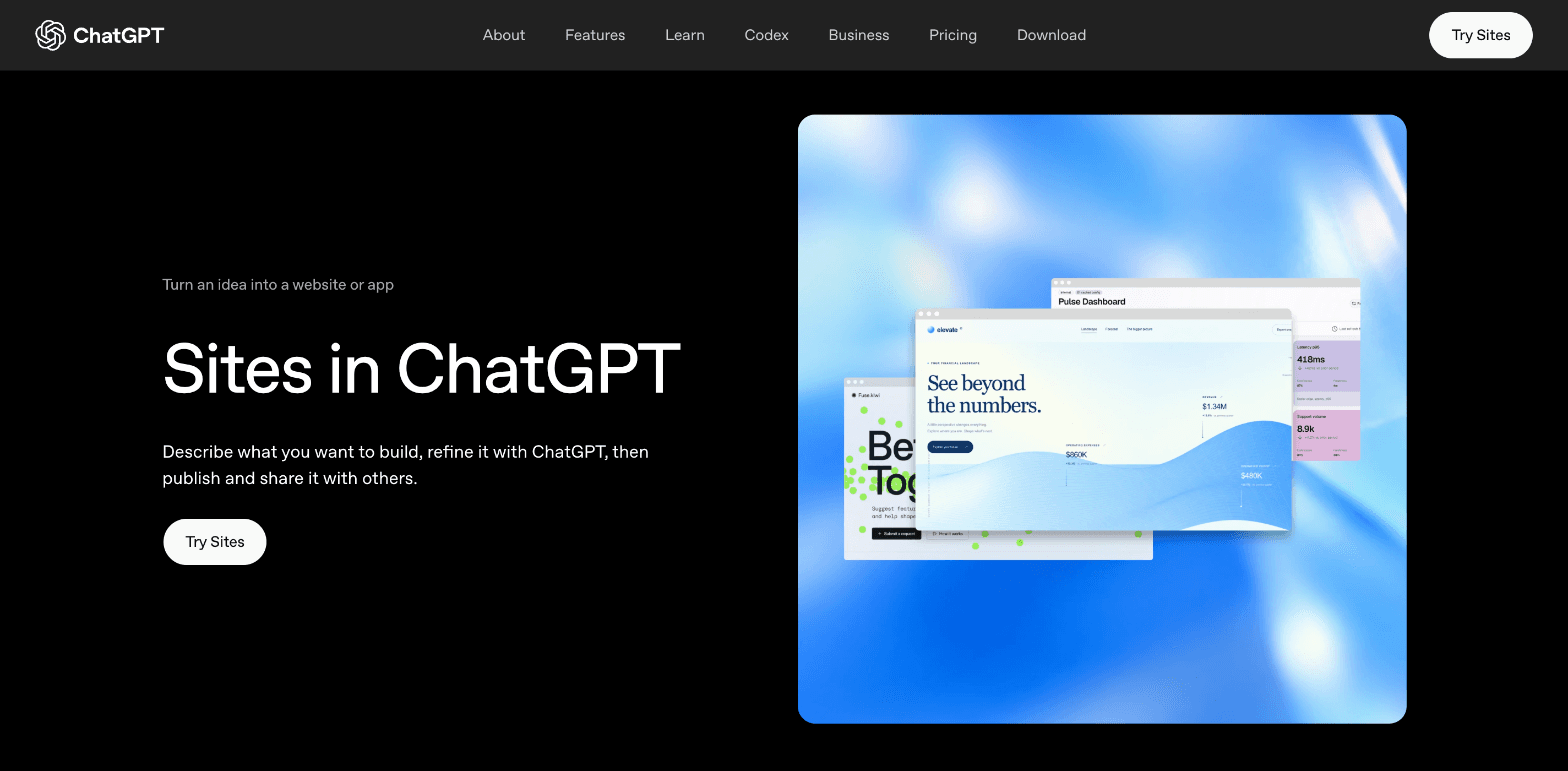Image resolution: width=1568 pixels, height=771 pixels.
Task: Open the About menu item
Action: 504,35
